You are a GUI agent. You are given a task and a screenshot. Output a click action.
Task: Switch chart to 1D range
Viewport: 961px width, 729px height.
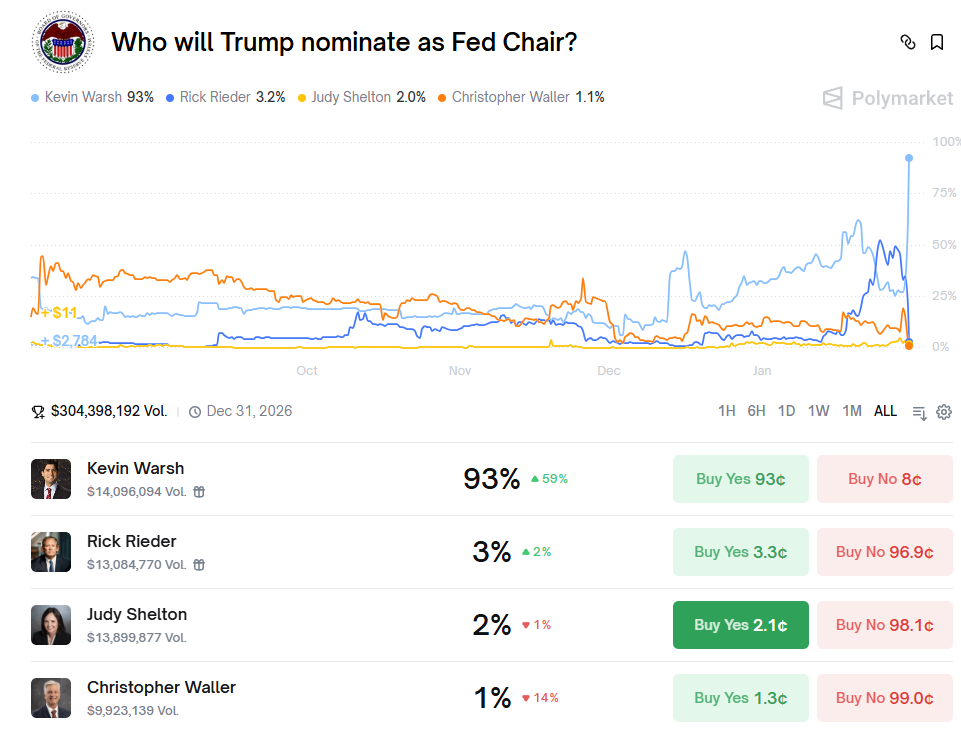[787, 411]
